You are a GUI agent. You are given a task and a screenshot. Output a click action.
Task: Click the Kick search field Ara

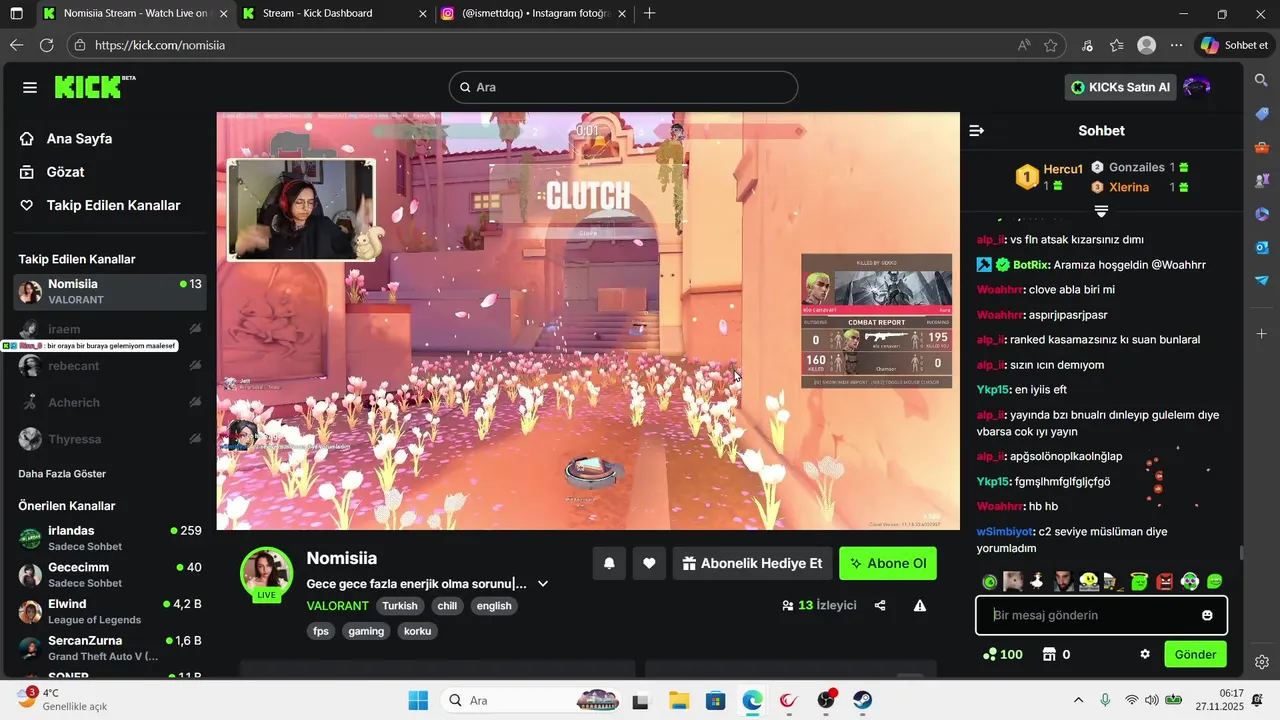click(623, 87)
